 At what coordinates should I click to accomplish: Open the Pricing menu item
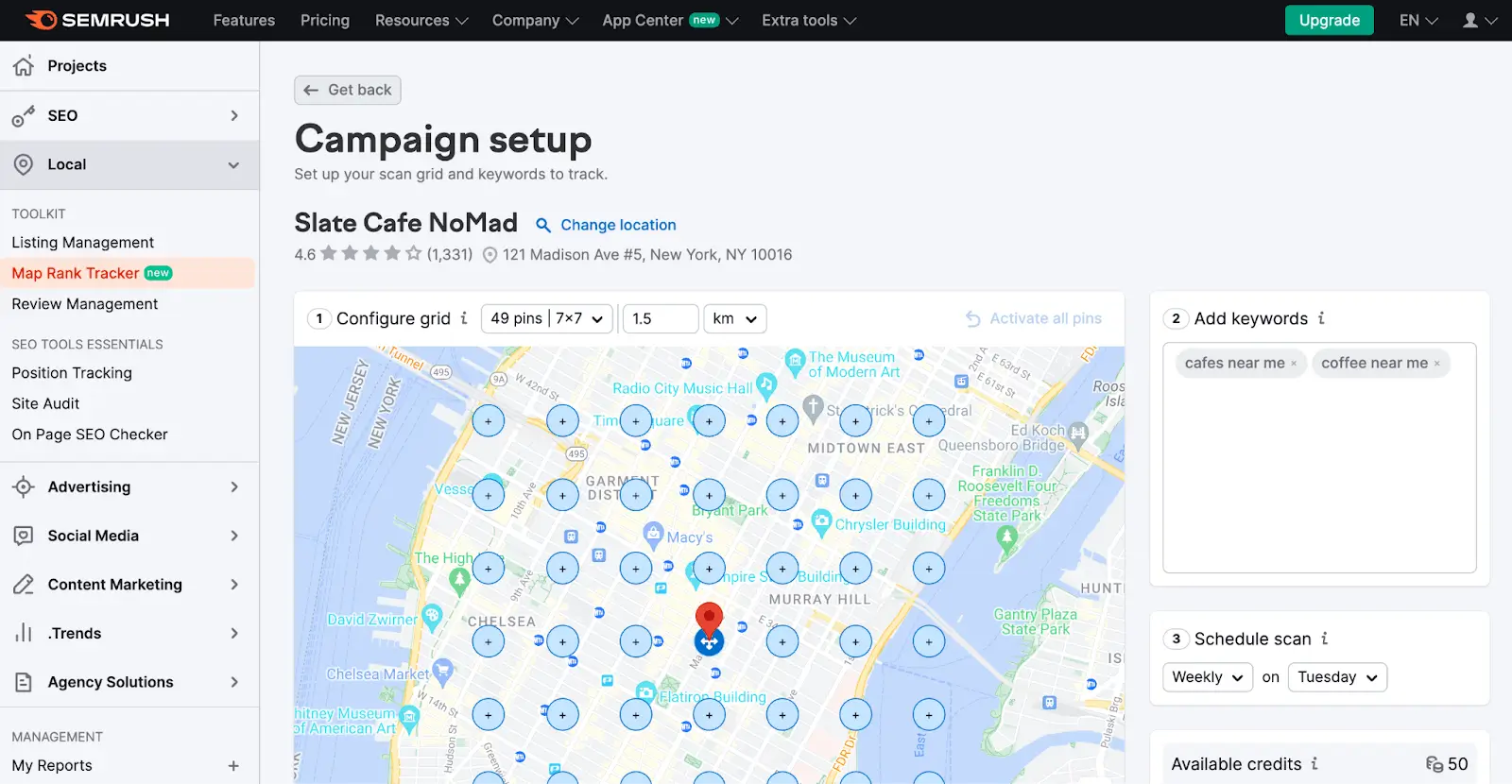pos(325,20)
